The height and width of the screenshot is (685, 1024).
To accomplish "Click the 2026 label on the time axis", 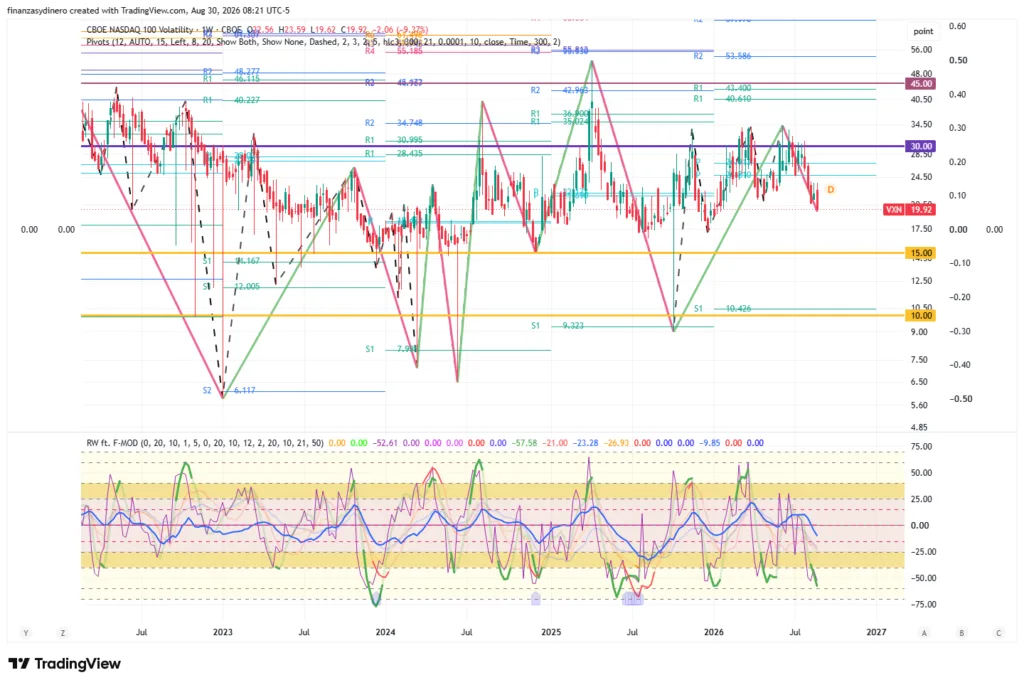I will (714, 632).
